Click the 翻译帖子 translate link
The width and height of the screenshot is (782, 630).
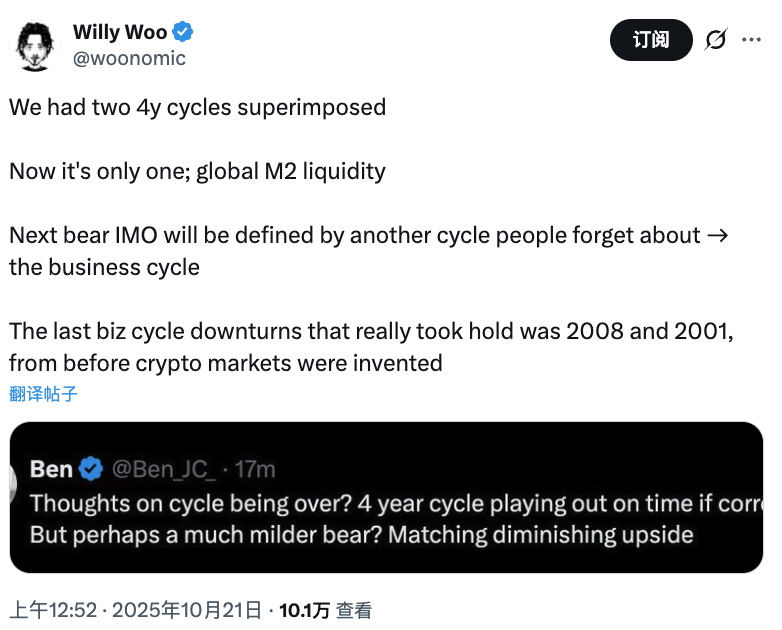(x=43, y=394)
